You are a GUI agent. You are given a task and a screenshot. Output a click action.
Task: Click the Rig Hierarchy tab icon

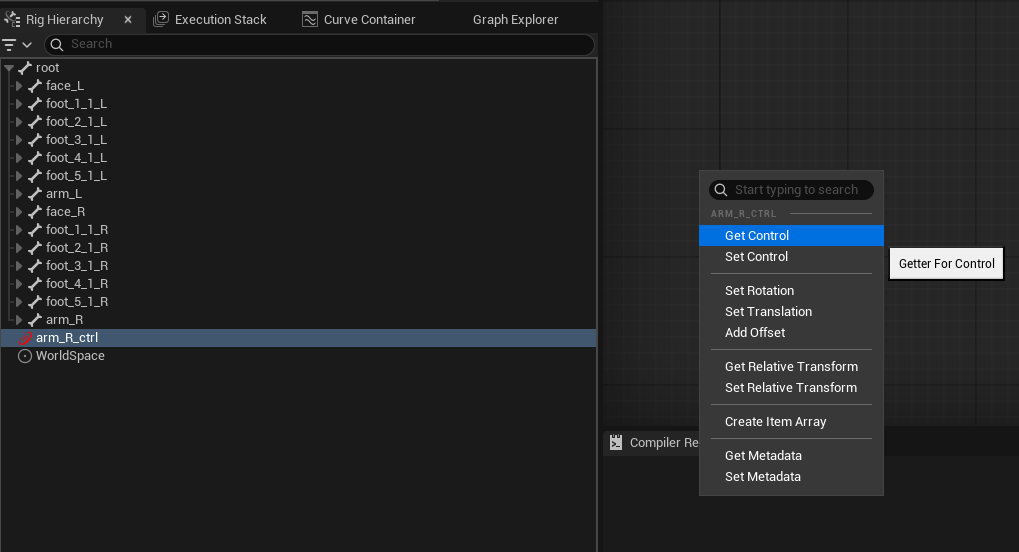coord(12,20)
